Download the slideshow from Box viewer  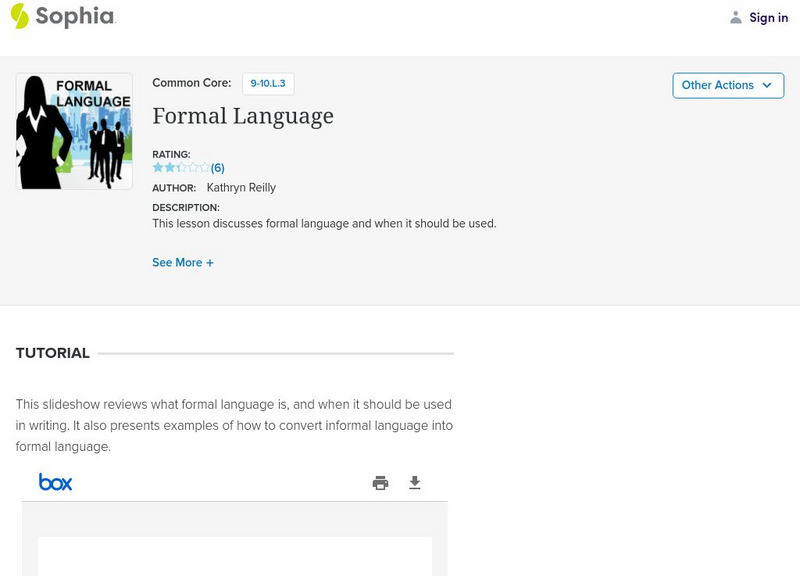[x=415, y=483]
